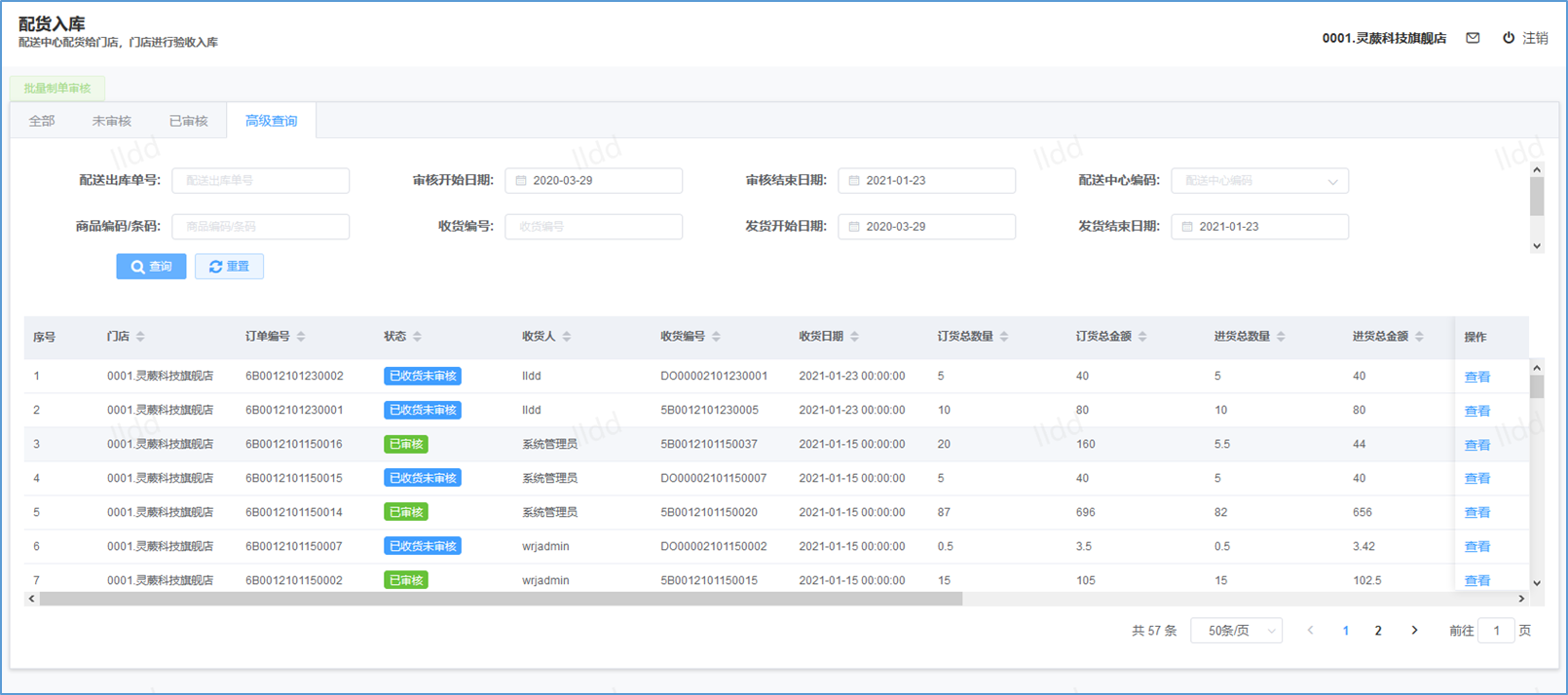The image size is (1568, 695).
Task: Switch to the 未审核 tab
Action: pyautogui.click(x=111, y=121)
